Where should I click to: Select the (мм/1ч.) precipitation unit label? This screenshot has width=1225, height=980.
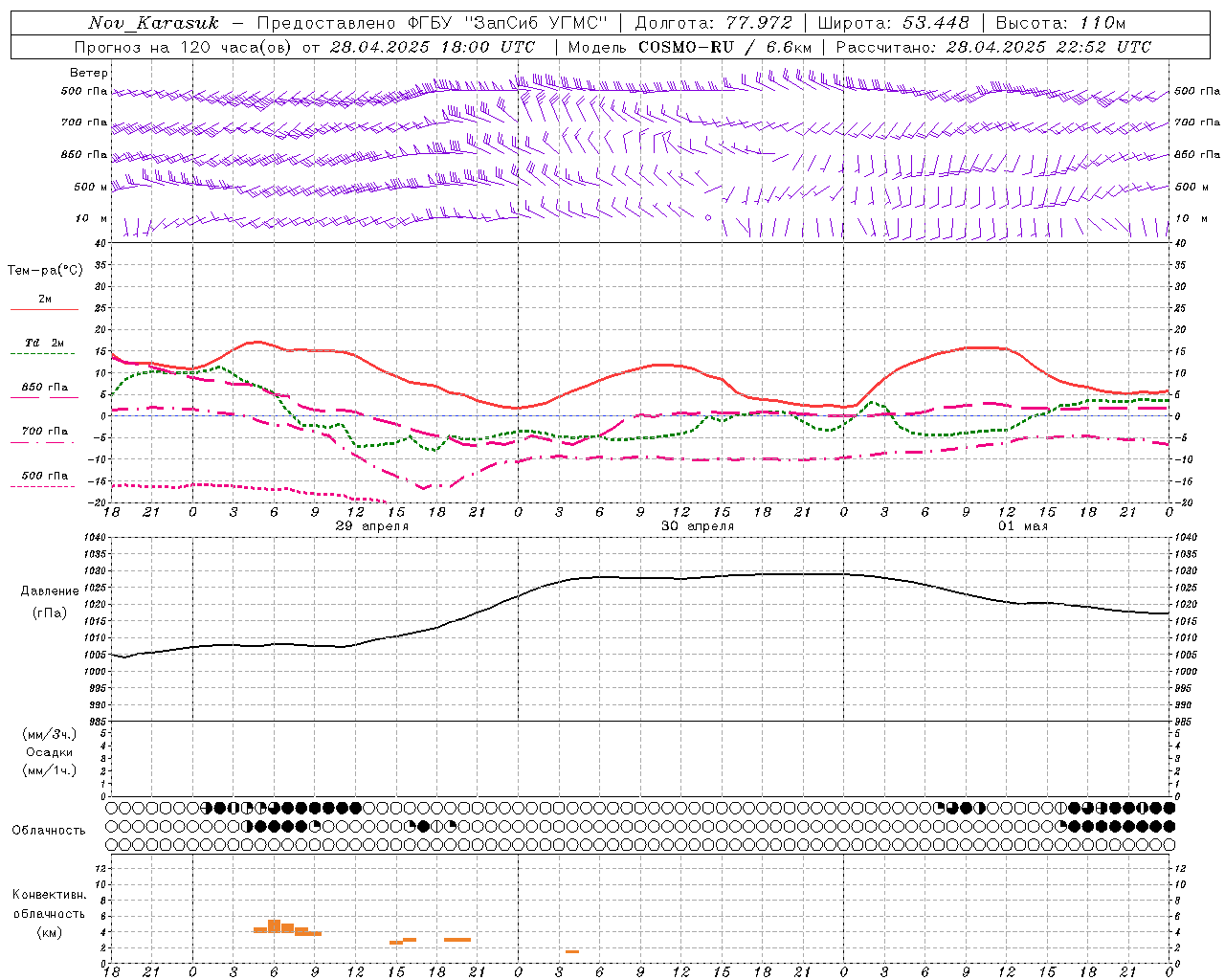click(x=50, y=770)
